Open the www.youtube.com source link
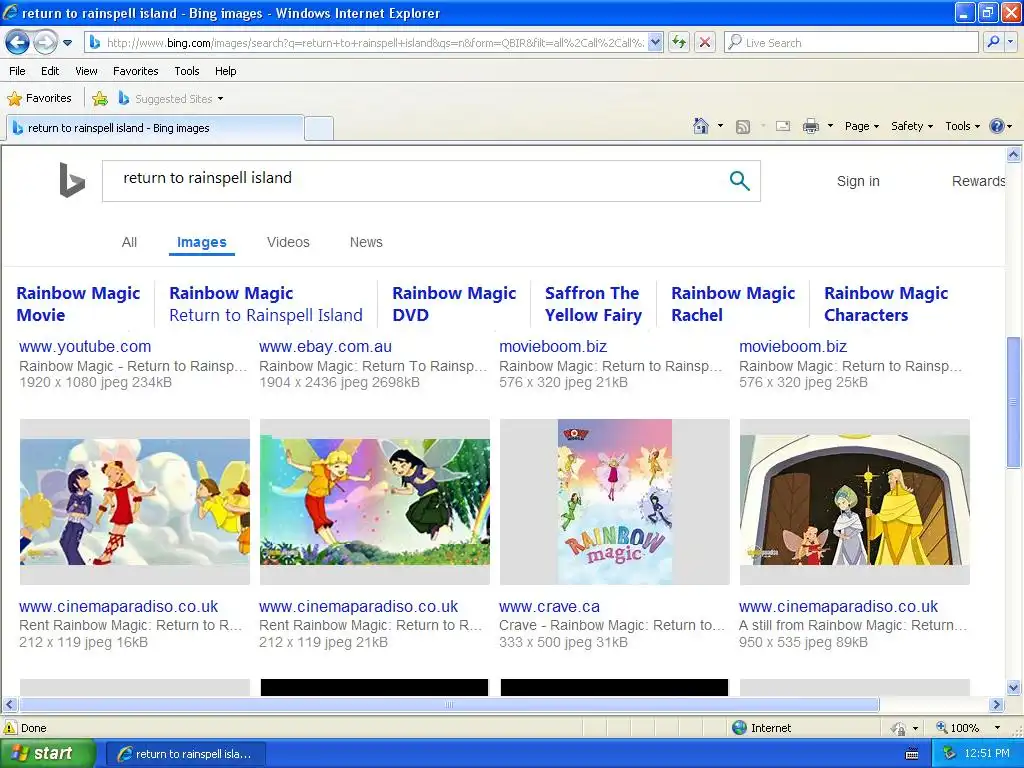The height and width of the screenshot is (768, 1024). [85, 347]
